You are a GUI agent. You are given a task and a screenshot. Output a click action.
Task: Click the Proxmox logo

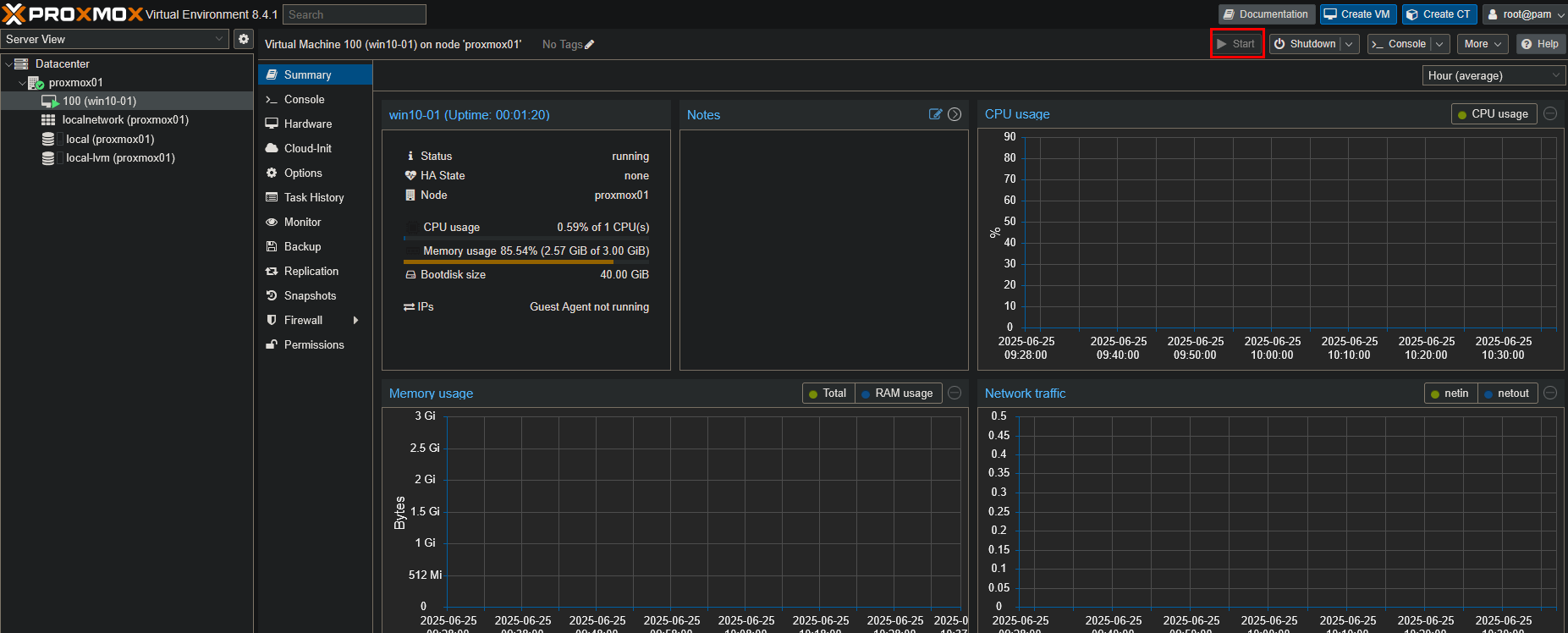coord(73,14)
